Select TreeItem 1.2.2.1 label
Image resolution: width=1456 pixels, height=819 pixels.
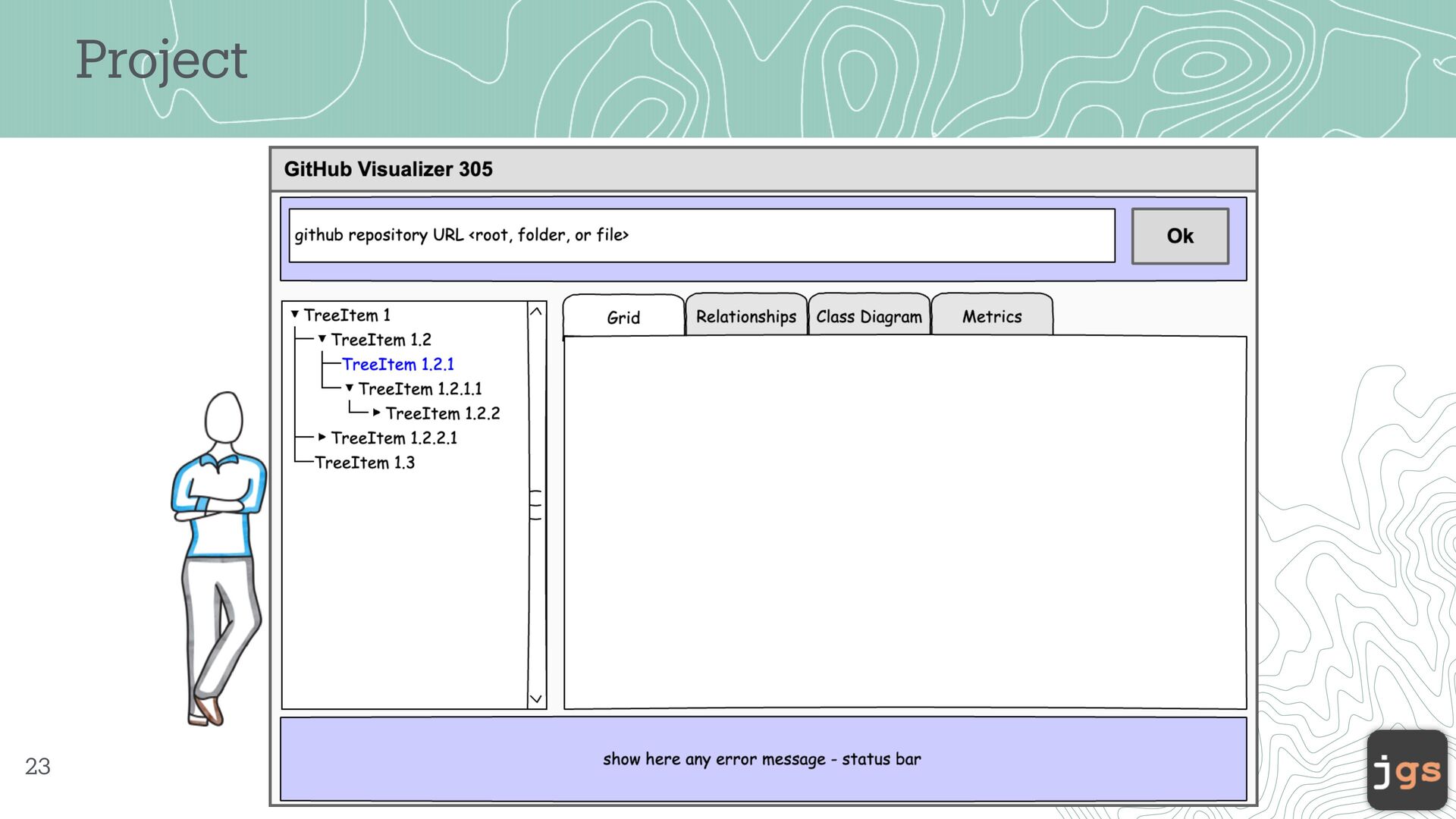coord(394,438)
